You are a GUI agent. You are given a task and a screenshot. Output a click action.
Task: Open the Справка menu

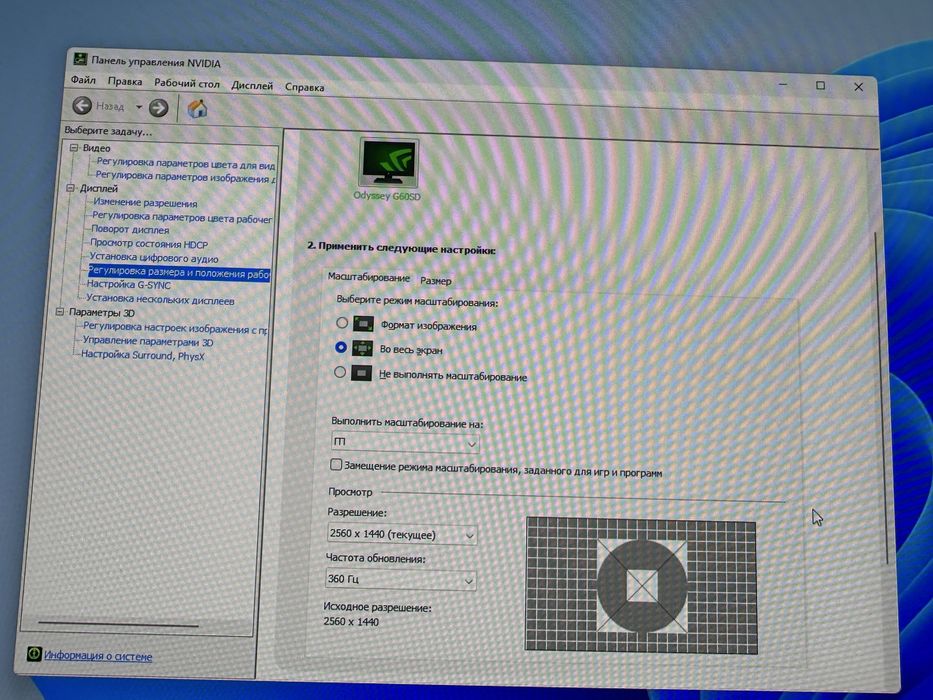(305, 88)
